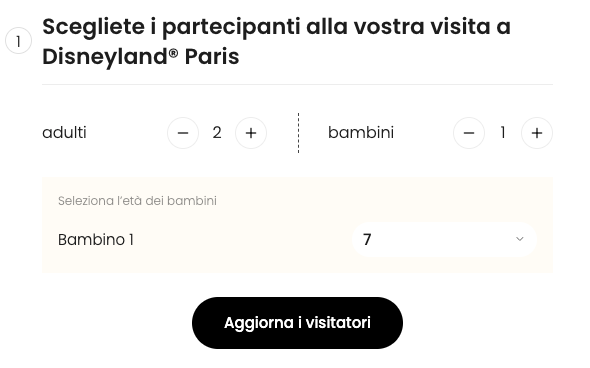The image size is (590, 368).
Task: Click the dotted divider between adulti and bambini
Action: (298, 133)
